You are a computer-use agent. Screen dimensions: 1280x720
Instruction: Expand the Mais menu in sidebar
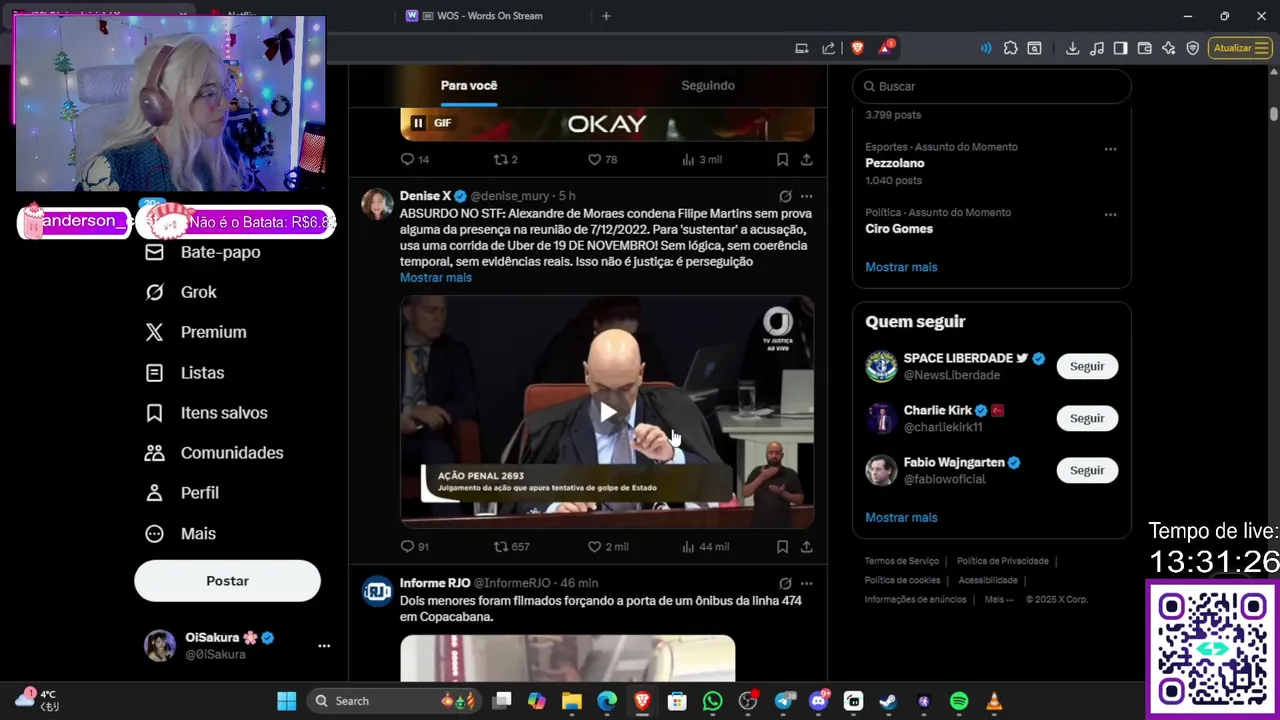[x=181, y=534]
